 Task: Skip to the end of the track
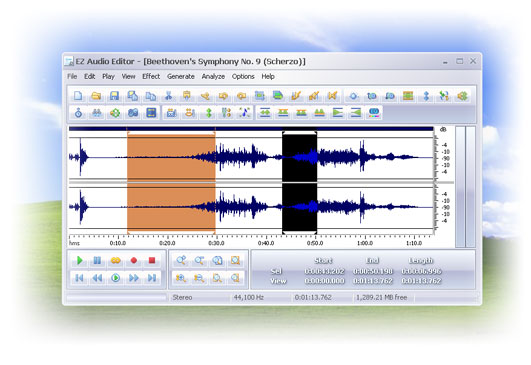pos(152,278)
